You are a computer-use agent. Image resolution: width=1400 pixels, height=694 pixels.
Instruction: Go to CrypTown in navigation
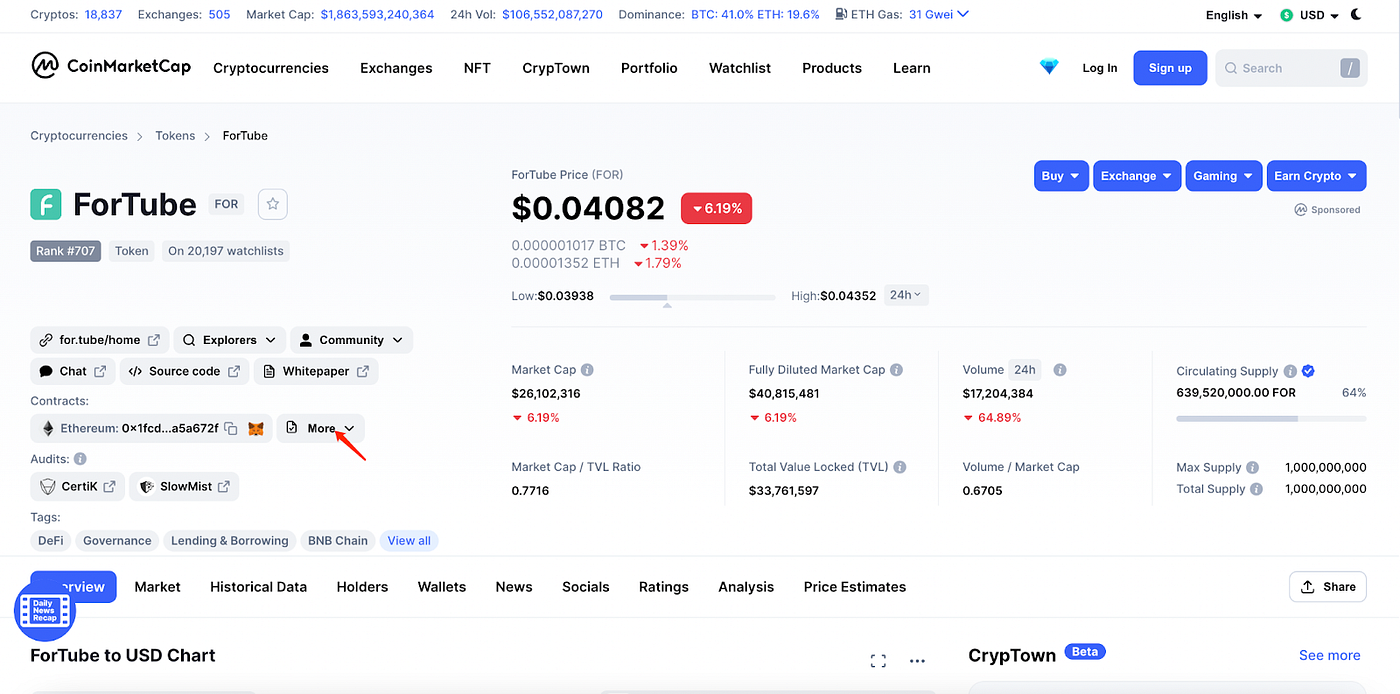[x=556, y=68]
